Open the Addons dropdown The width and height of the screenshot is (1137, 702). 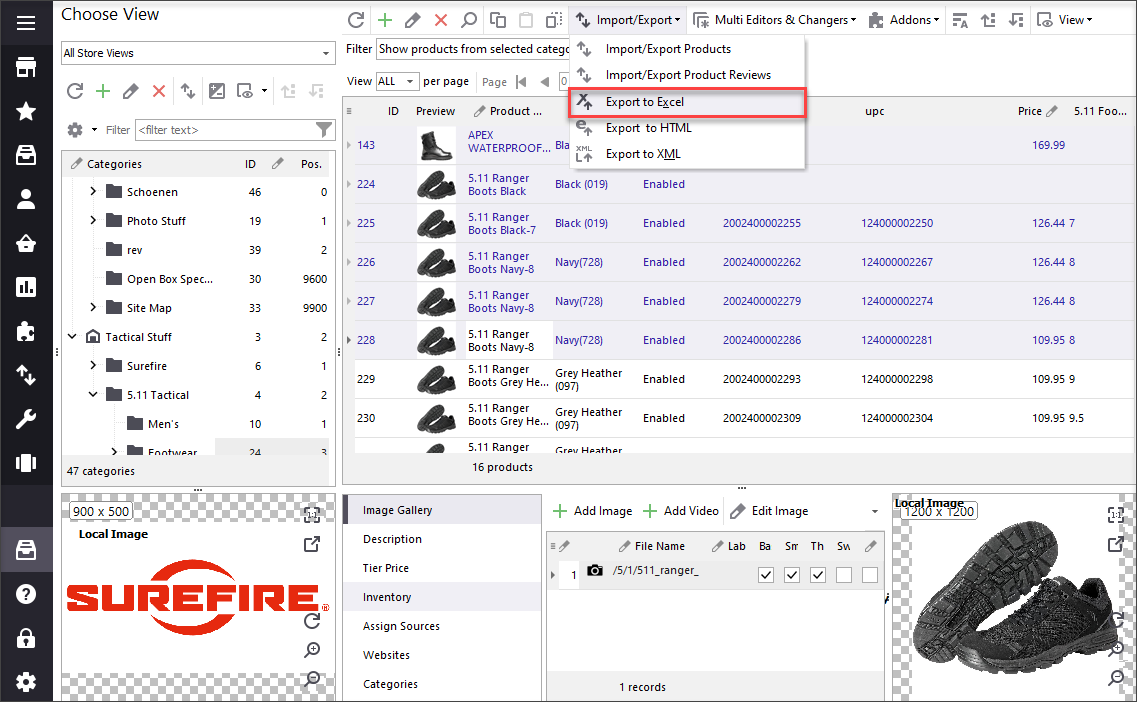pos(904,20)
